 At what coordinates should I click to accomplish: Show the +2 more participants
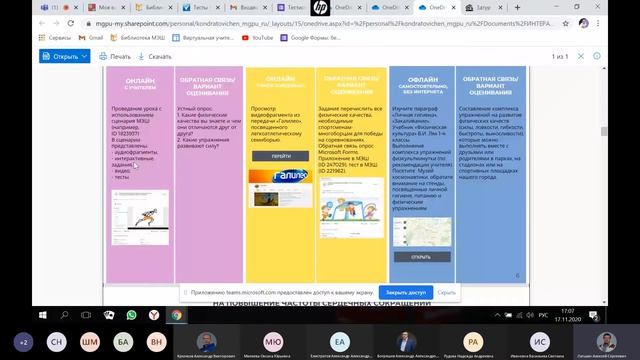coord(24,342)
